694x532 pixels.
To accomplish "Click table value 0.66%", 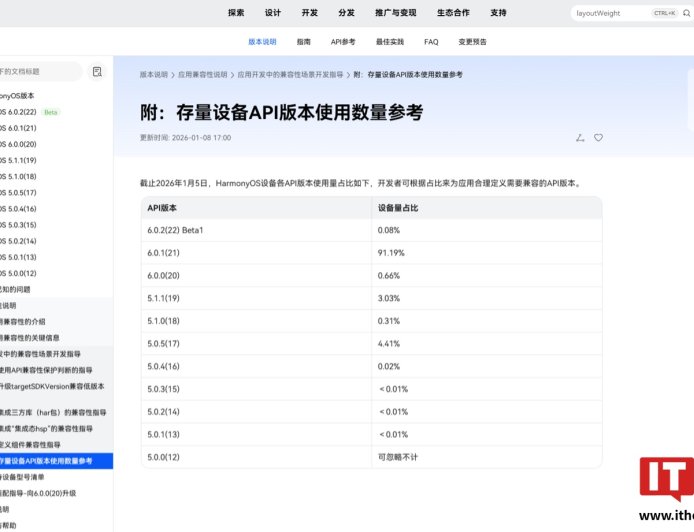I will point(389,275).
